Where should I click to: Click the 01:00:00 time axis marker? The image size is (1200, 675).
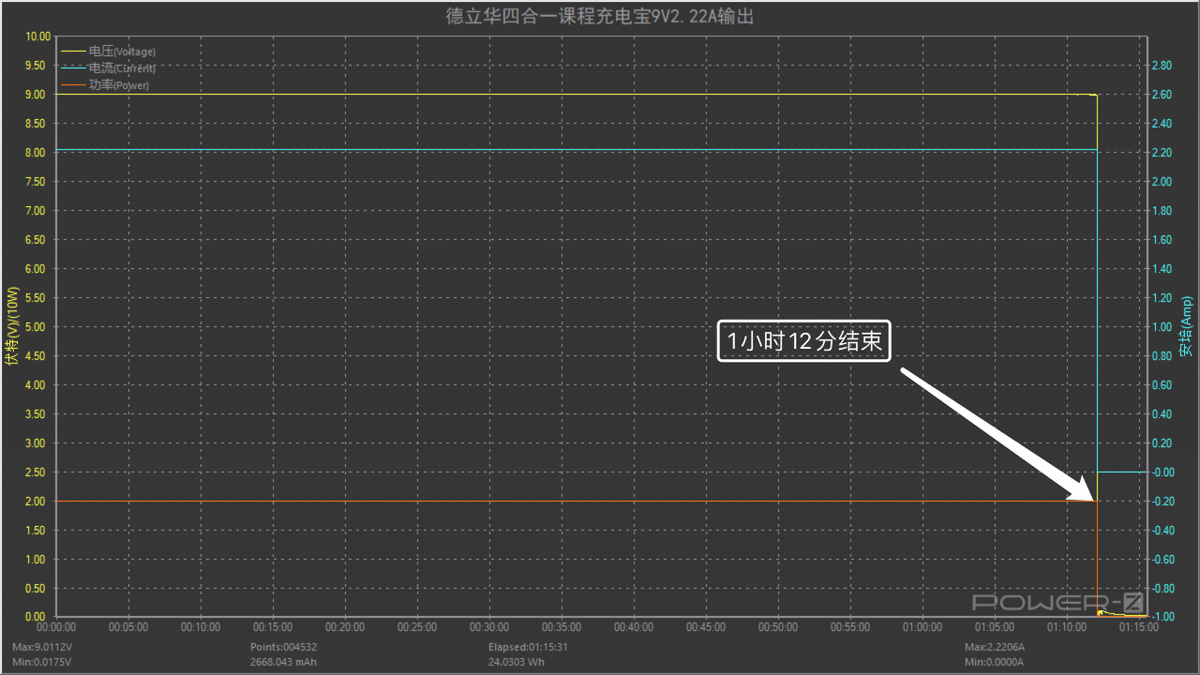[922, 628]
